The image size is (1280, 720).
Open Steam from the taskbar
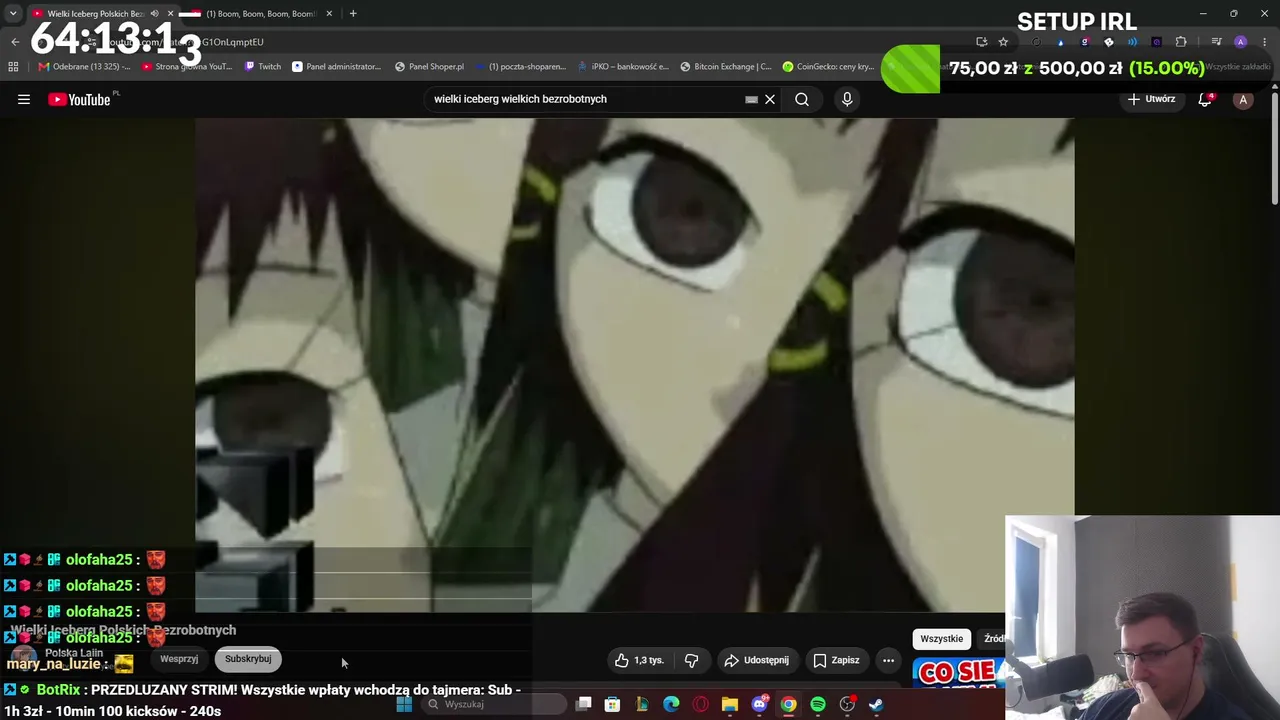pyautogui.click(x=876, y=704)
